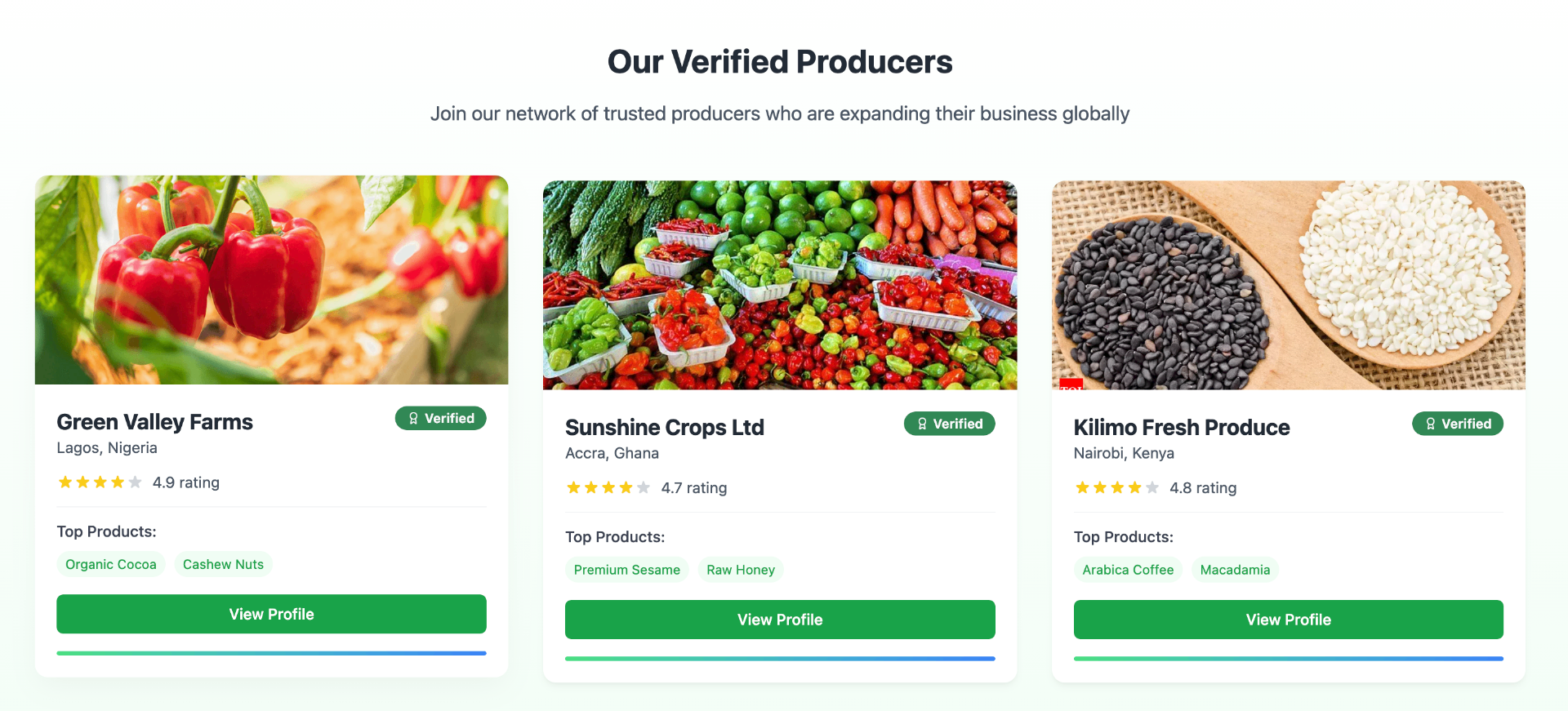Click View Profile for Green Valley Farms
Image resolution: width=1568 pixels, height=711 pixels.
pos(271,614)
